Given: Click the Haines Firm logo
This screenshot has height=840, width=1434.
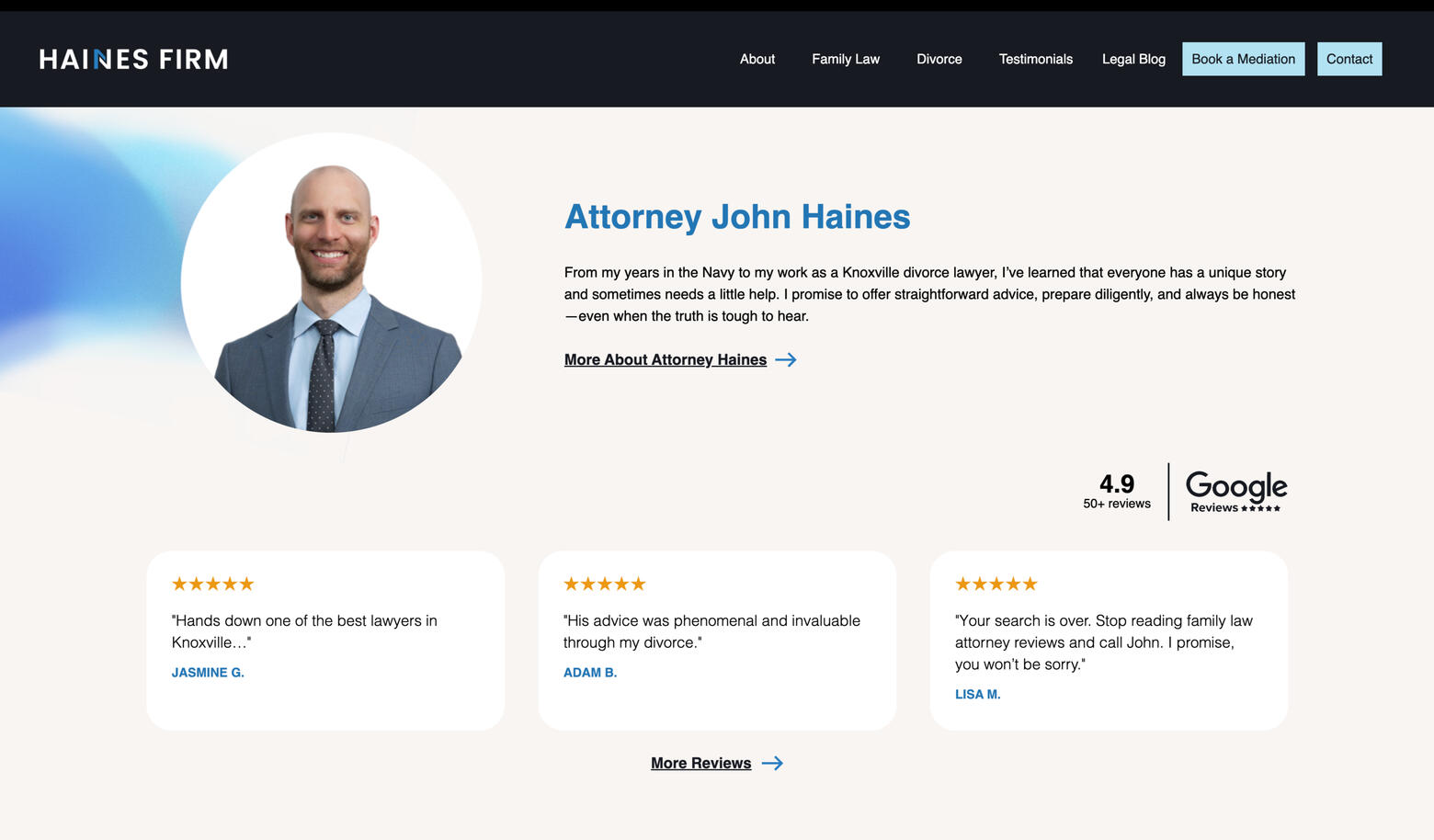Looking at the screenshot, I should tap(133, 60).
